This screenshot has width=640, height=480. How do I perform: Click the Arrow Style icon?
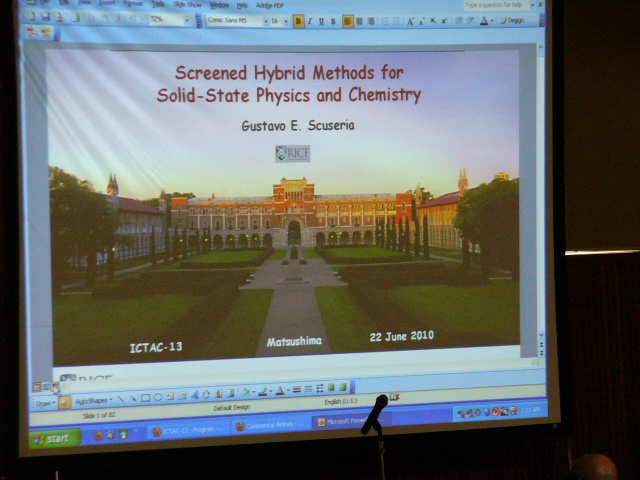[x=320, y=388]
